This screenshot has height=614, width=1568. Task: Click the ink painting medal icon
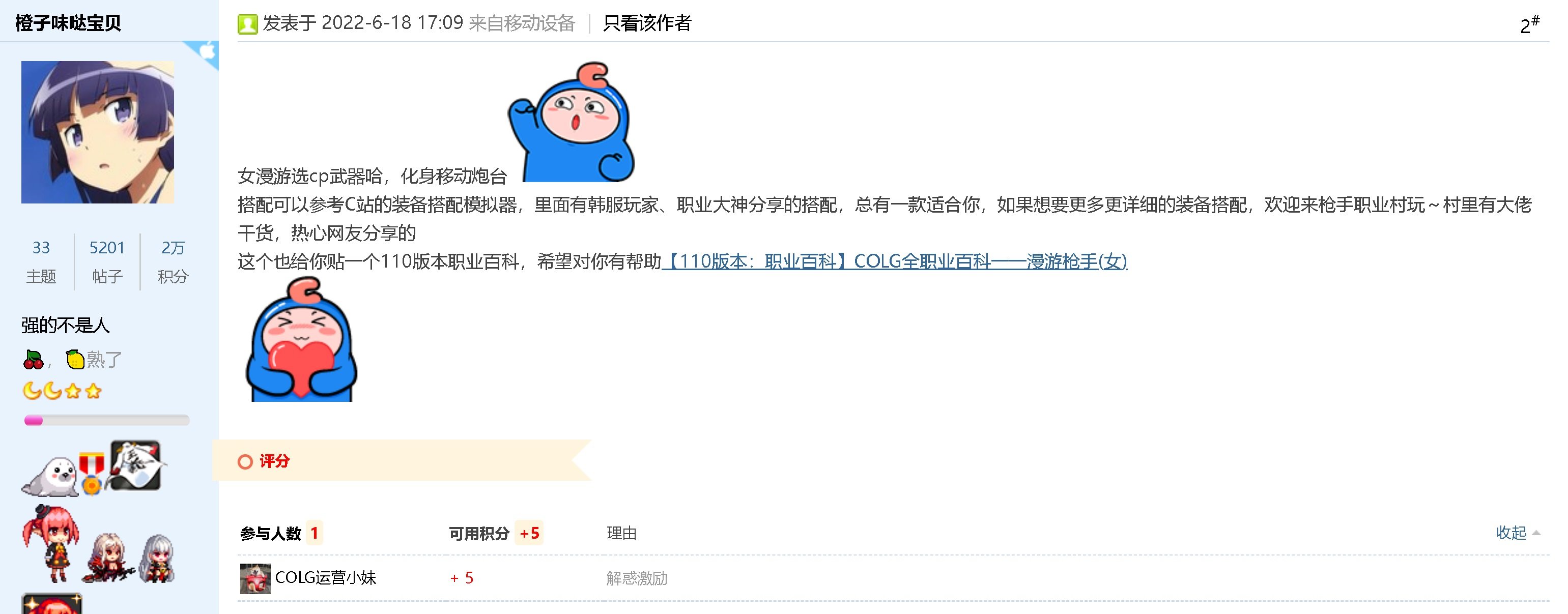135,466
